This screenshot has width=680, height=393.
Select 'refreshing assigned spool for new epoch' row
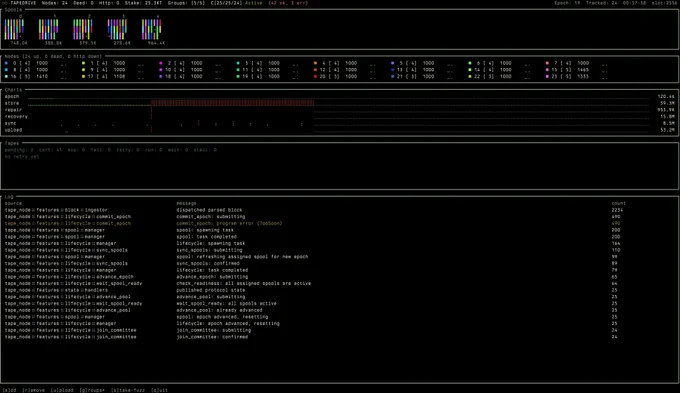pyautogui.click(x=315, y=257)
